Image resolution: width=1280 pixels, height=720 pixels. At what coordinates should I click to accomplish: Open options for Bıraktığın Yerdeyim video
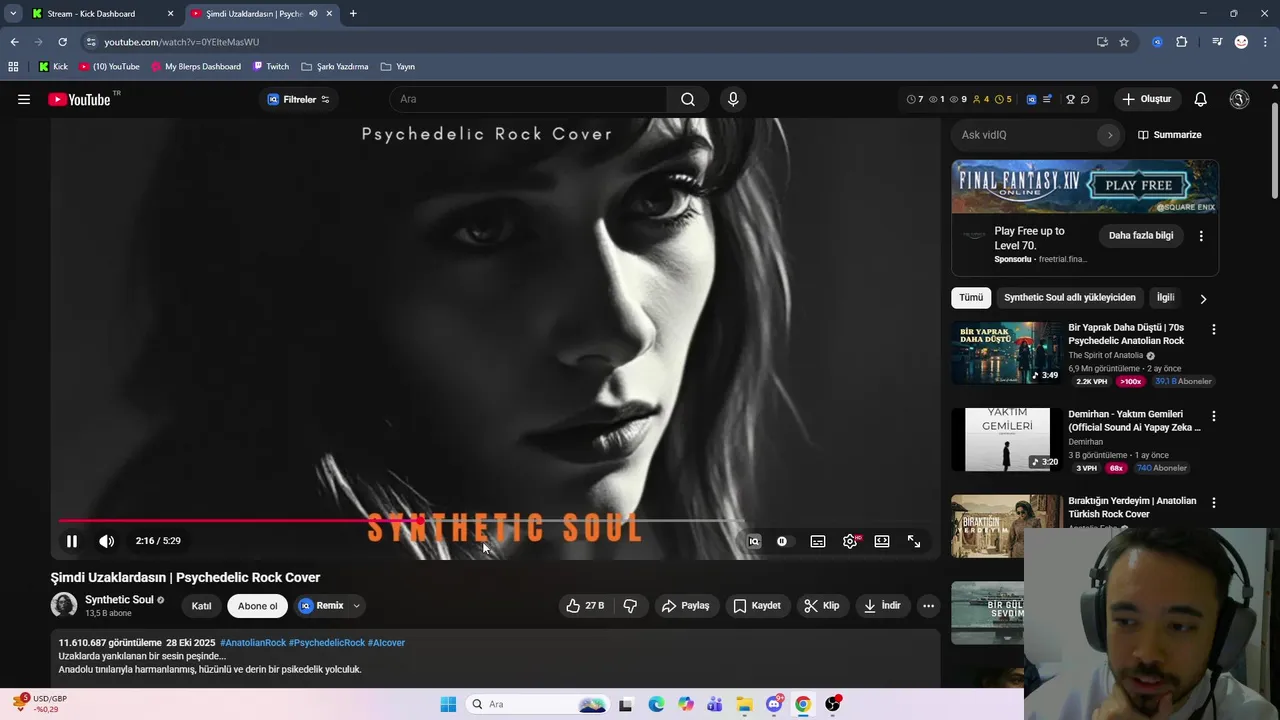click(x=1214, y=503)
